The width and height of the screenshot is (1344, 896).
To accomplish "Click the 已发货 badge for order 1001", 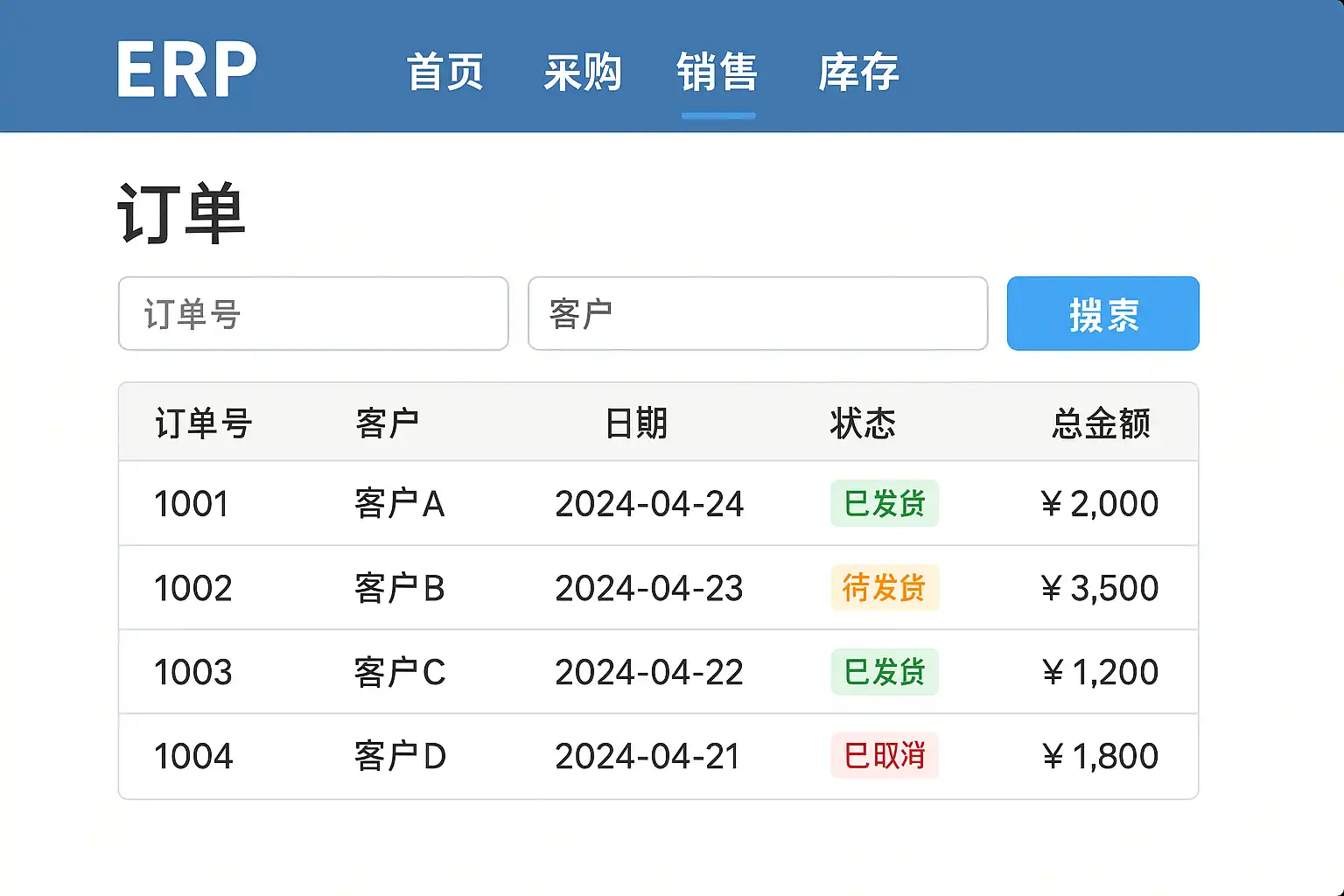I will tap(885, 504).
